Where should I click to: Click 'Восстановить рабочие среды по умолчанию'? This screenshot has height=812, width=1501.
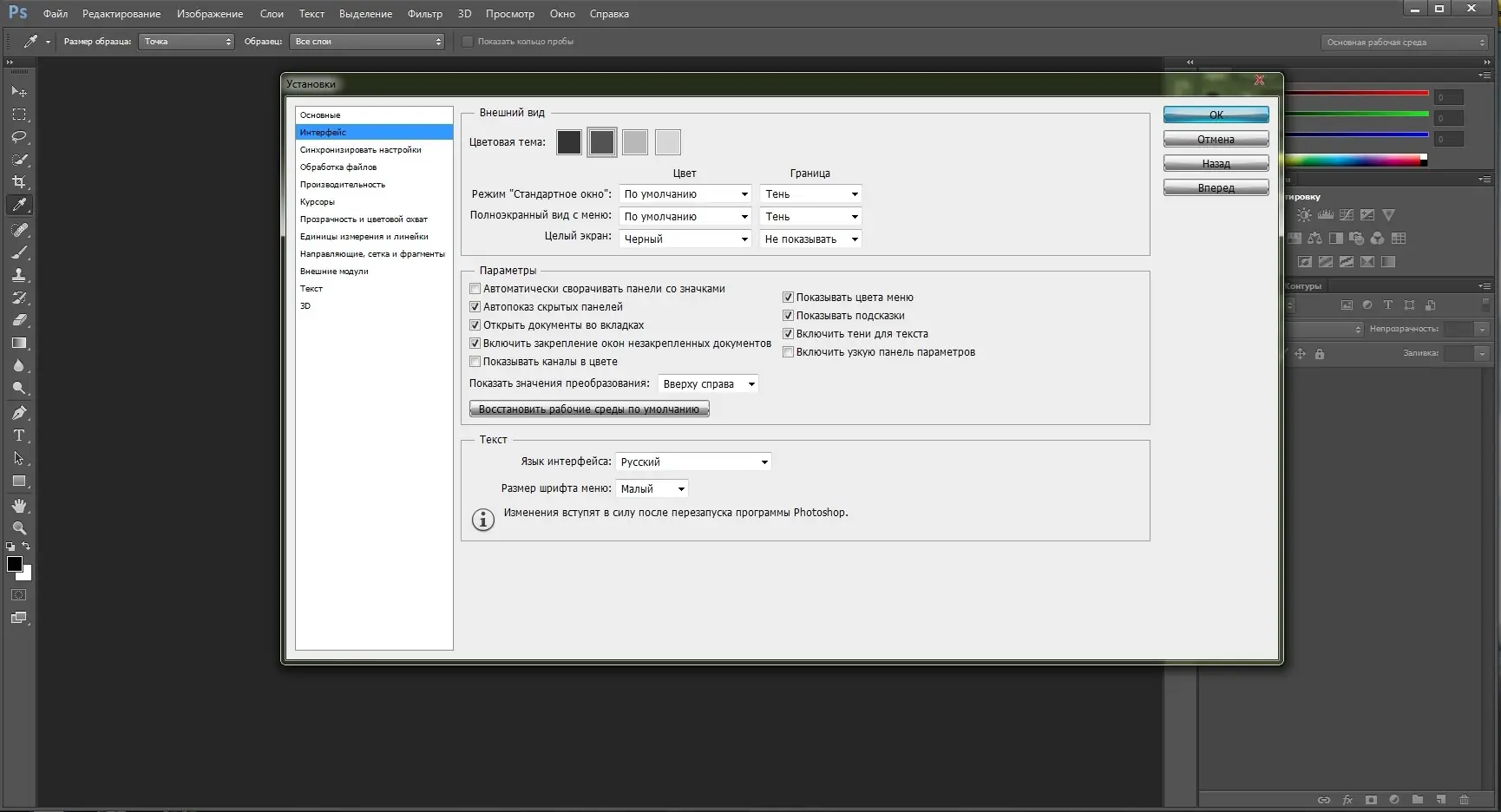[589, 409]
